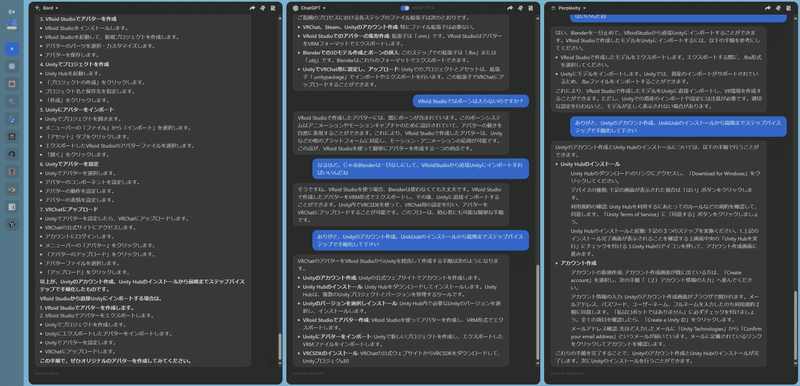Click the ChatGPT pane vertical scrollbar

537,311
